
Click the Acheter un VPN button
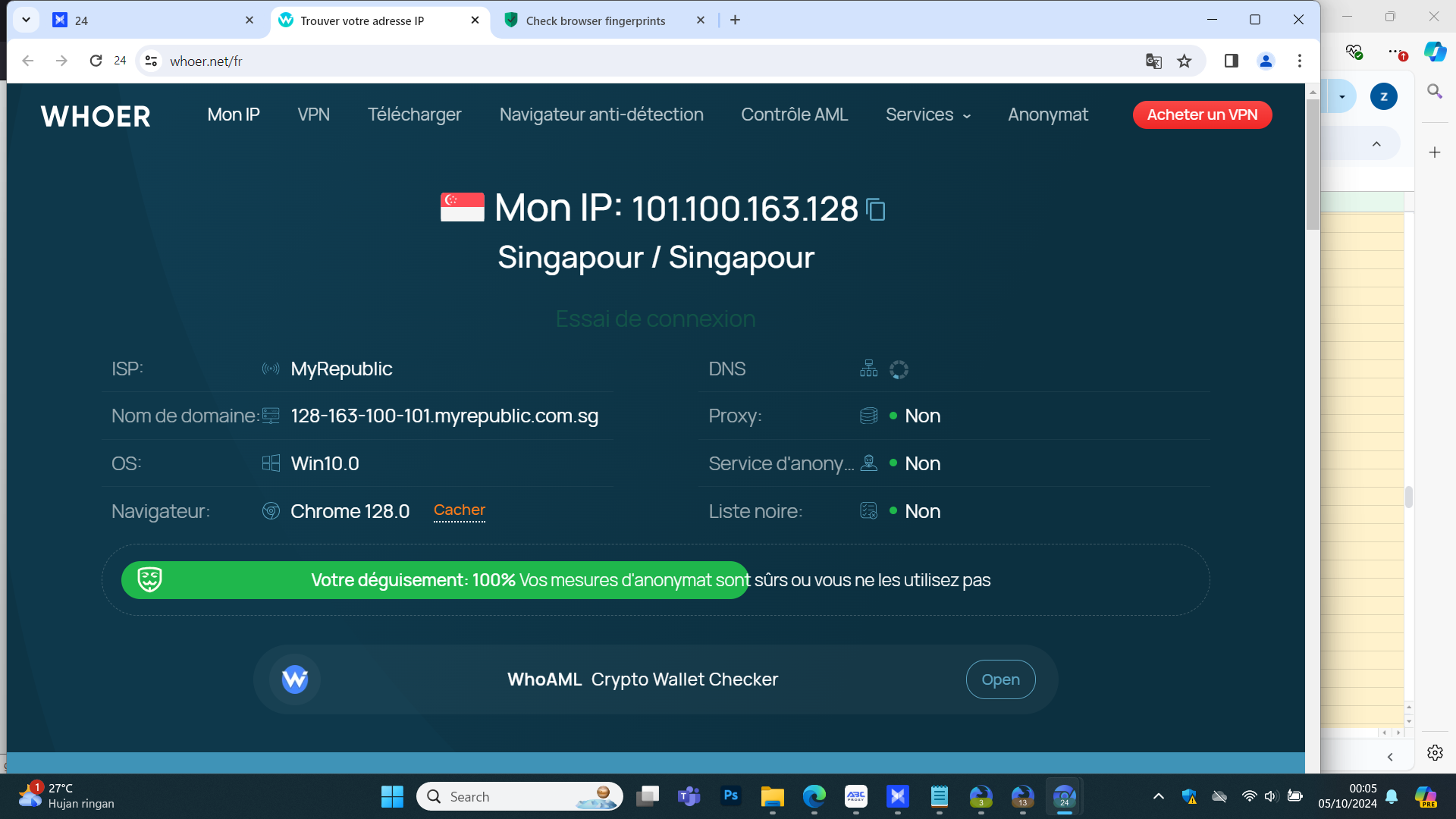1203,115
